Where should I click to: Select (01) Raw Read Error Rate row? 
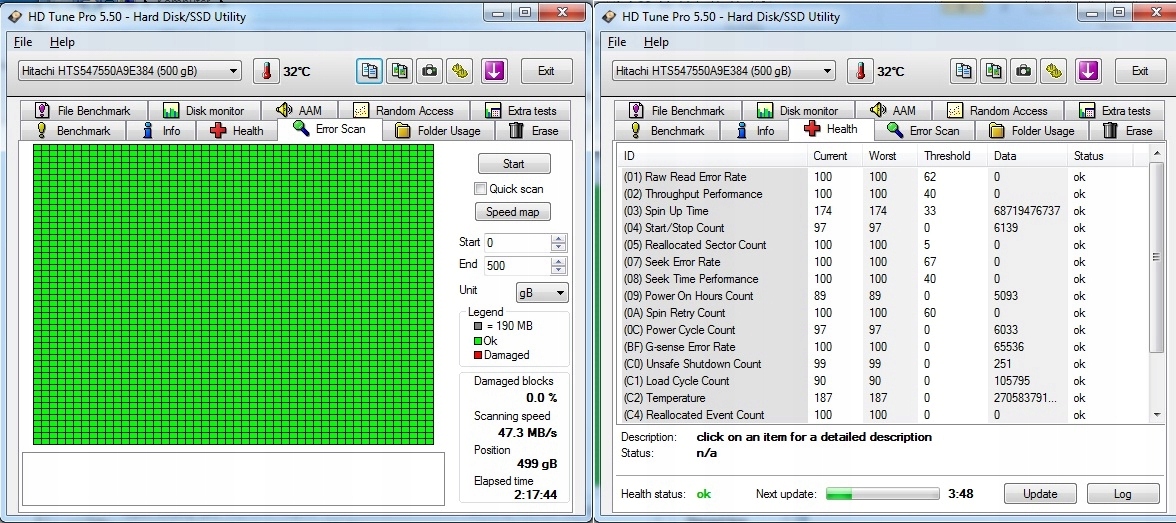(883, 177)
